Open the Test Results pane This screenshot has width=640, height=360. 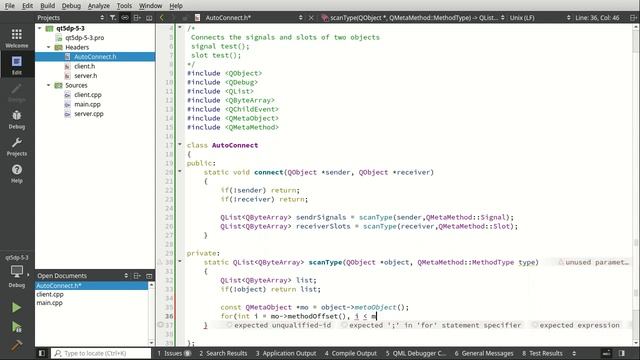point(542,353)
